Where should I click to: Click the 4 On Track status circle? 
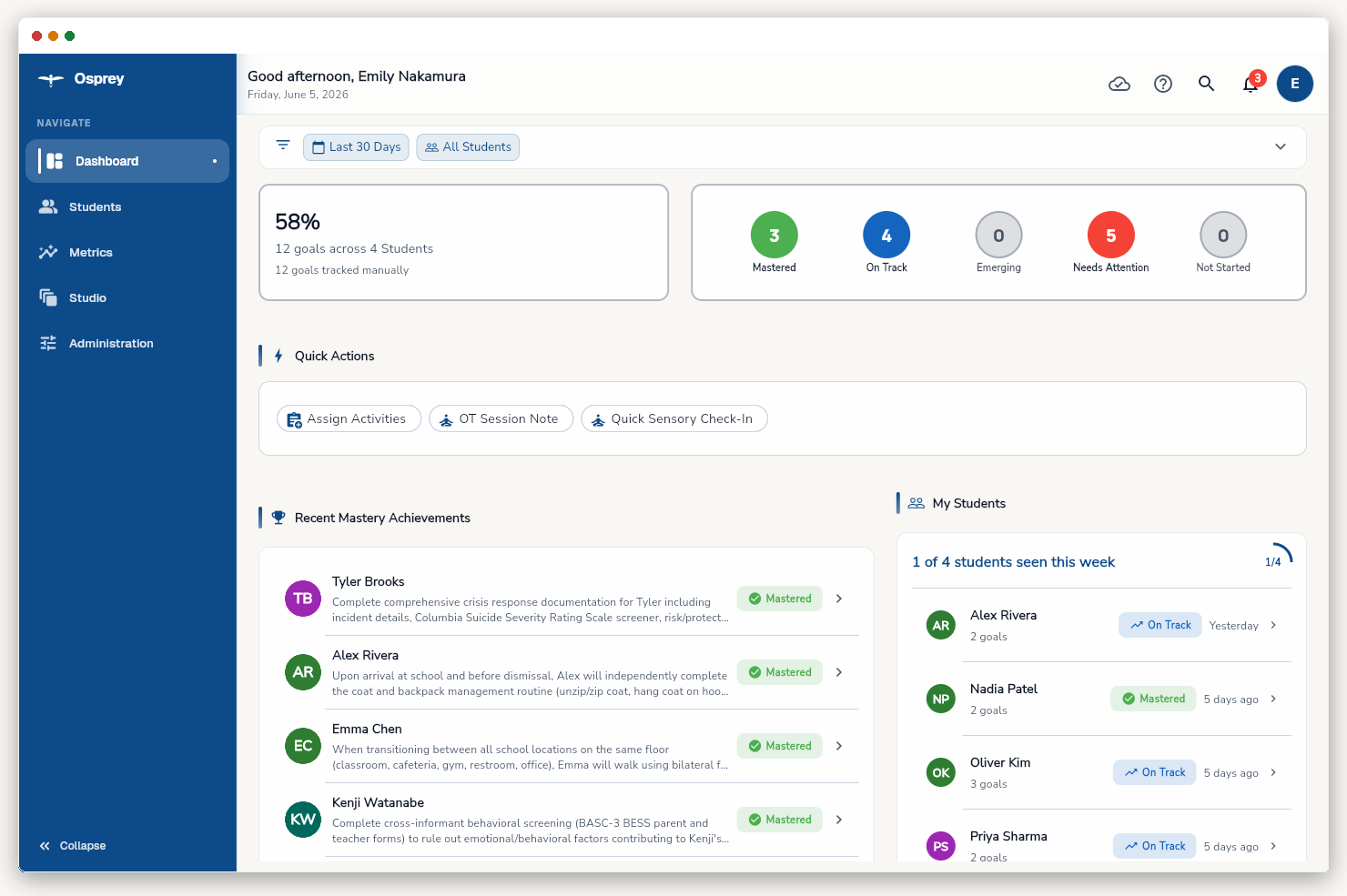(886, 236)
